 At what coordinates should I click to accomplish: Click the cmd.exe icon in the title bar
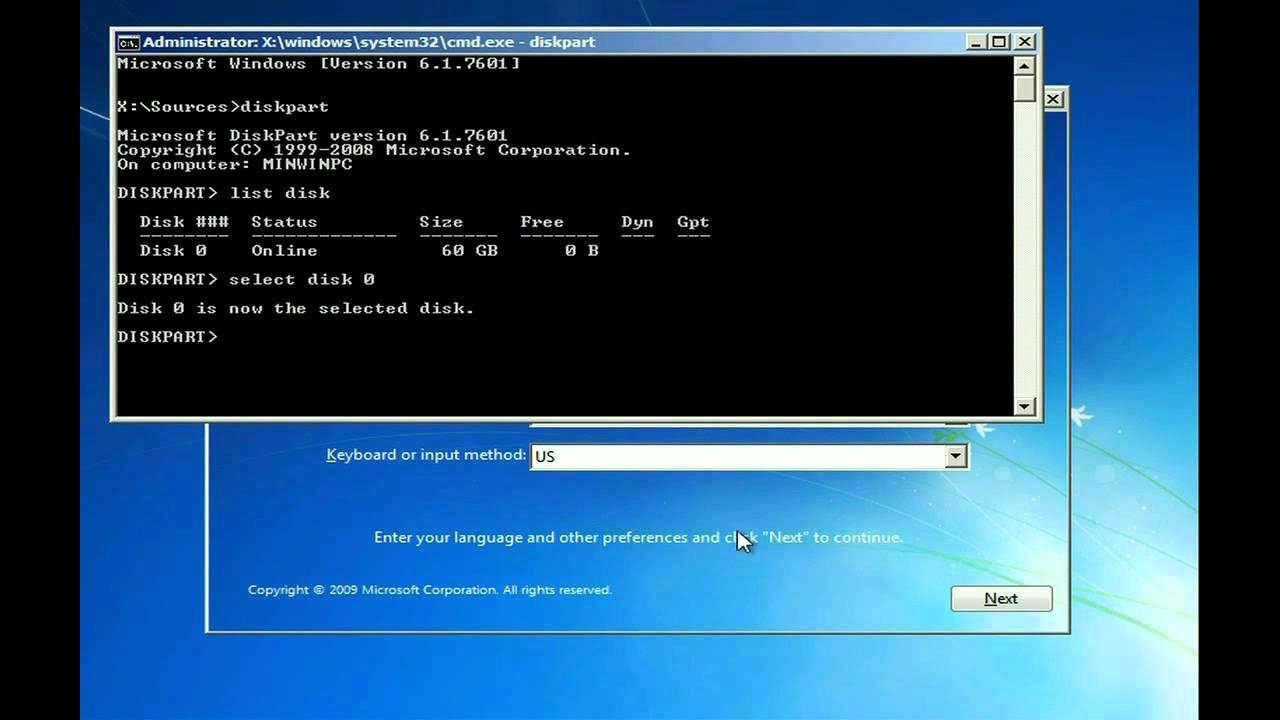click(x=128, y=42)
